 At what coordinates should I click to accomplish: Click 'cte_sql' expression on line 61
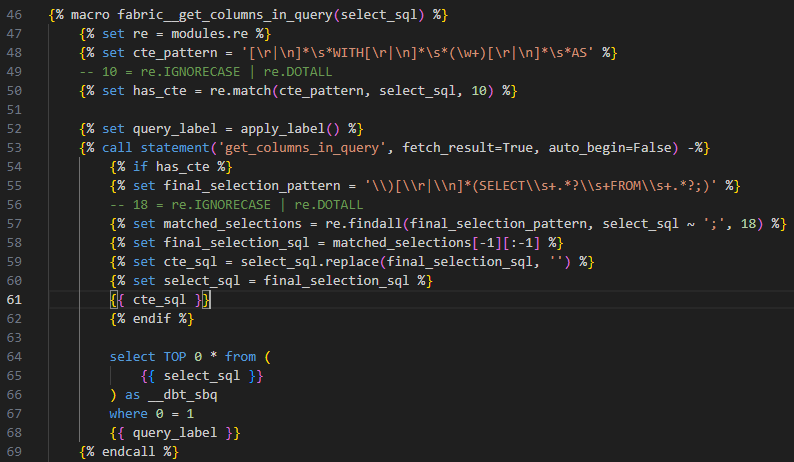pos(160,300)
